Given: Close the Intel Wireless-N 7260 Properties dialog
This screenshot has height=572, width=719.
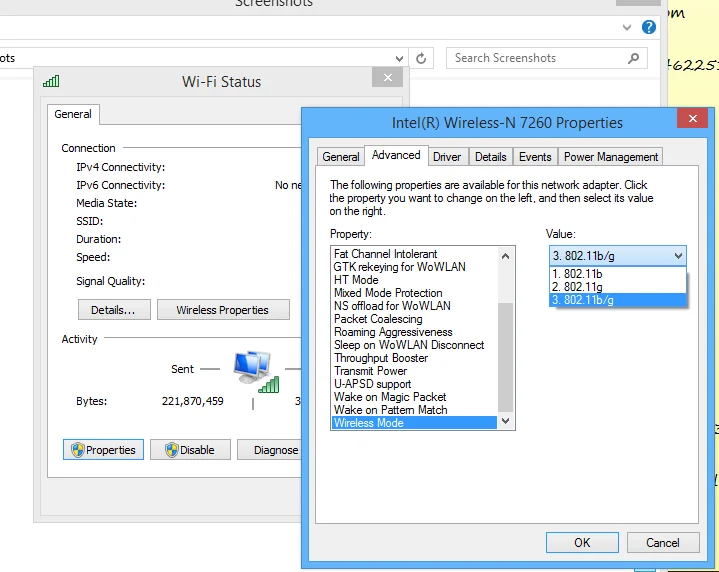Looking at the screenshot, I should click(x=692, y=119).
